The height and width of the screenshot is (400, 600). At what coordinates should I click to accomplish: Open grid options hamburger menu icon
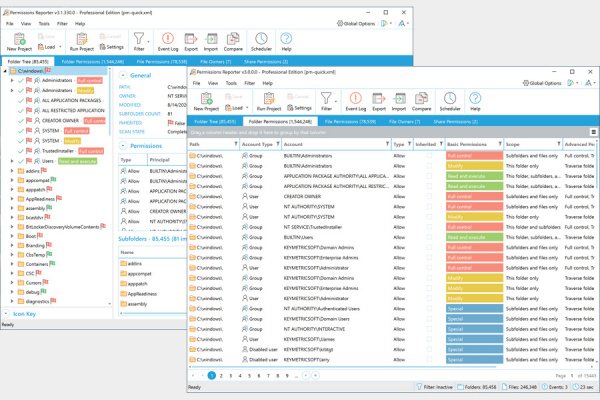click(x=593, y=132)
